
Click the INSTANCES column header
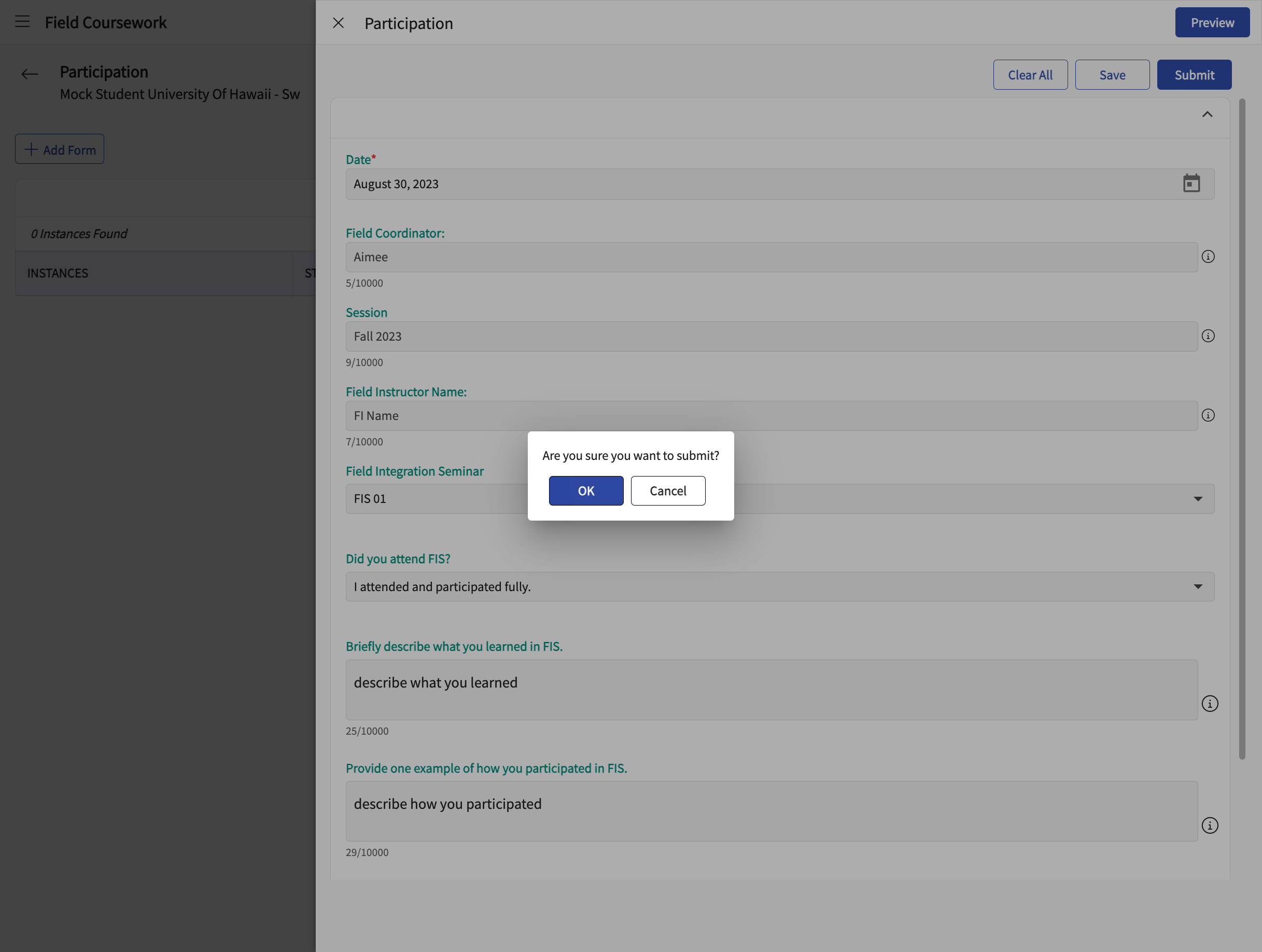pos(154,273)
